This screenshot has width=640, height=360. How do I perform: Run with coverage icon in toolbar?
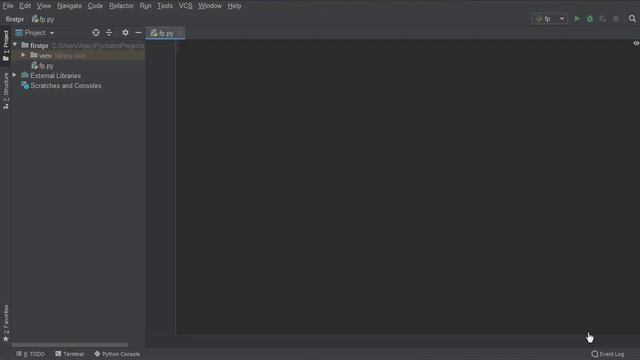(x=603, y=19)
